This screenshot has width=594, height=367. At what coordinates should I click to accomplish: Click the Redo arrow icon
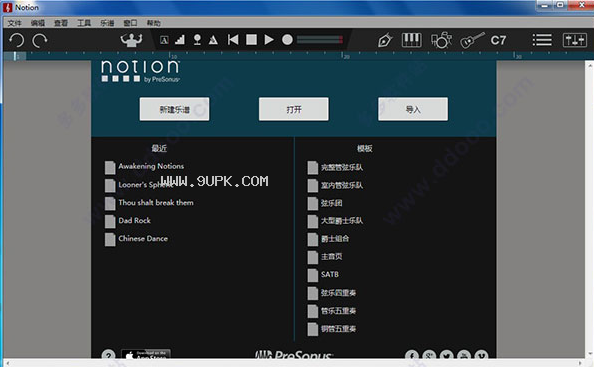(40, 40)
